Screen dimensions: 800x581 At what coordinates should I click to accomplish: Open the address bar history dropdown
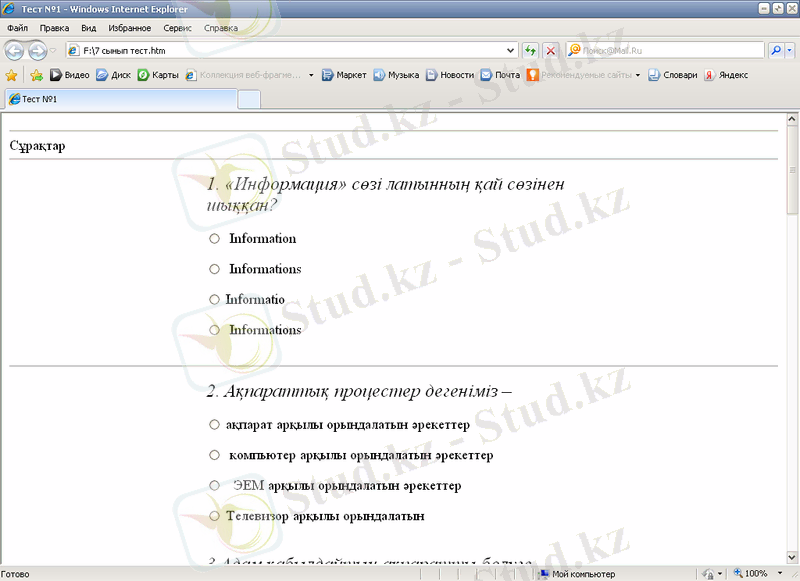[508, 49]
